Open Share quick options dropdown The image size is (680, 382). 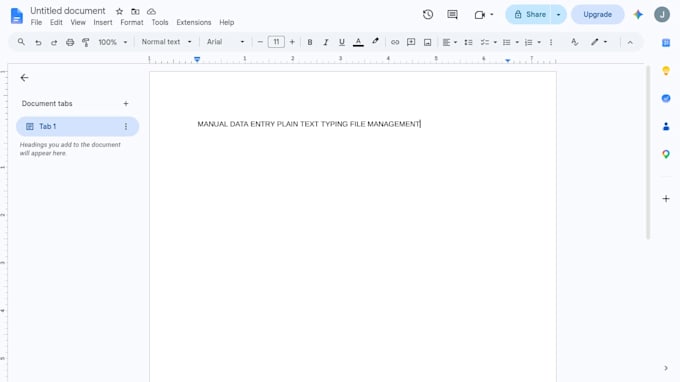pyautogui.click(x=559, y=14)
